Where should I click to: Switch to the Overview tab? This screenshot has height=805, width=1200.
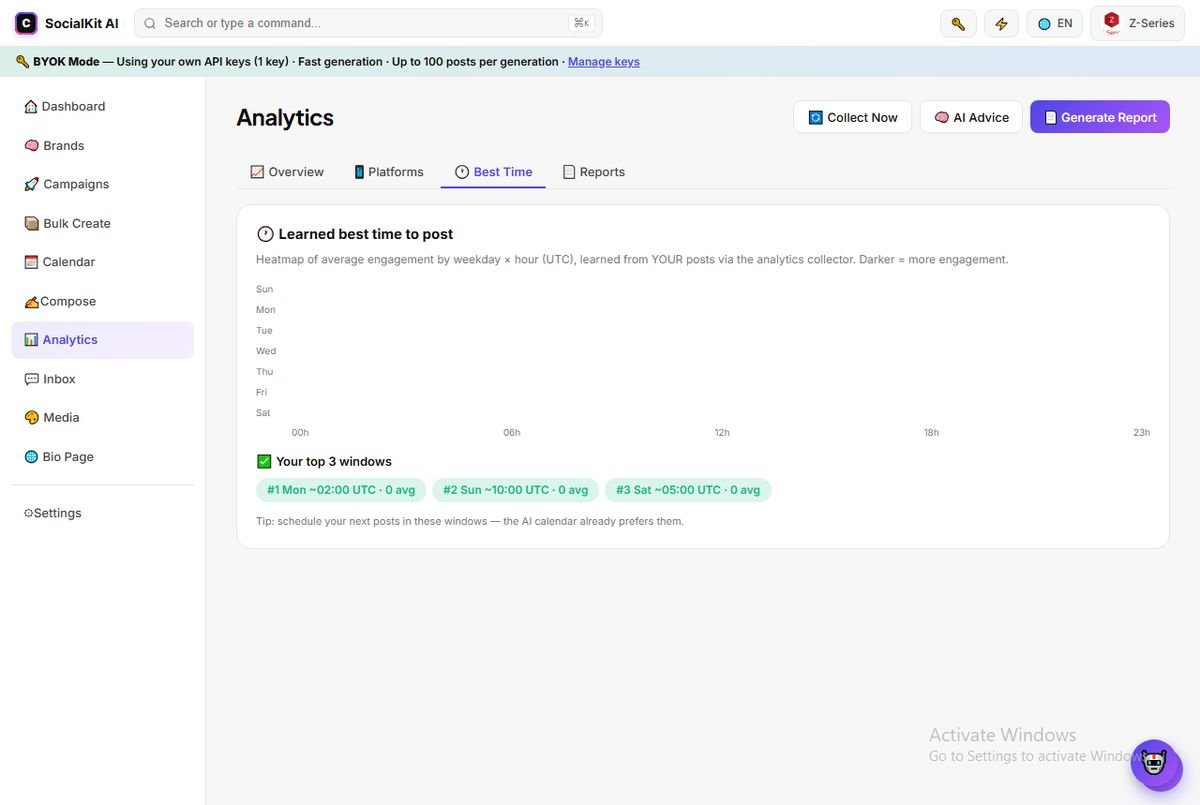tap(287, 172)
